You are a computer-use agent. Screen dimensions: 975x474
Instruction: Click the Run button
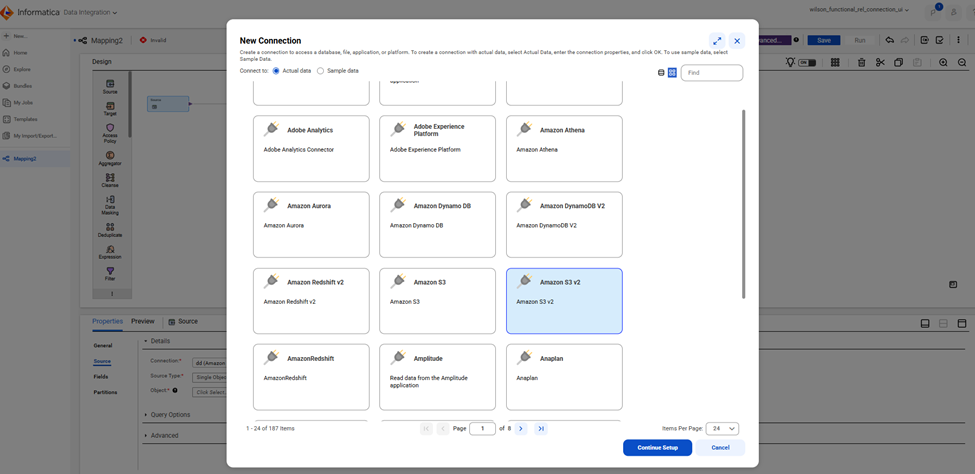[860, 40]
